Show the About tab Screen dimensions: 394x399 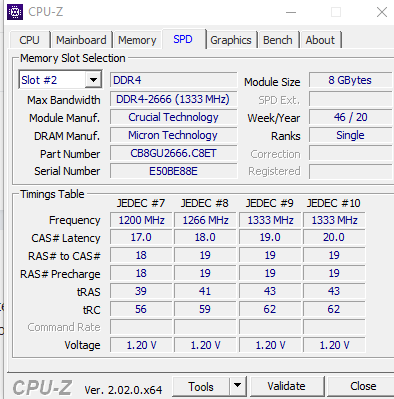click(x=320, y=40)
